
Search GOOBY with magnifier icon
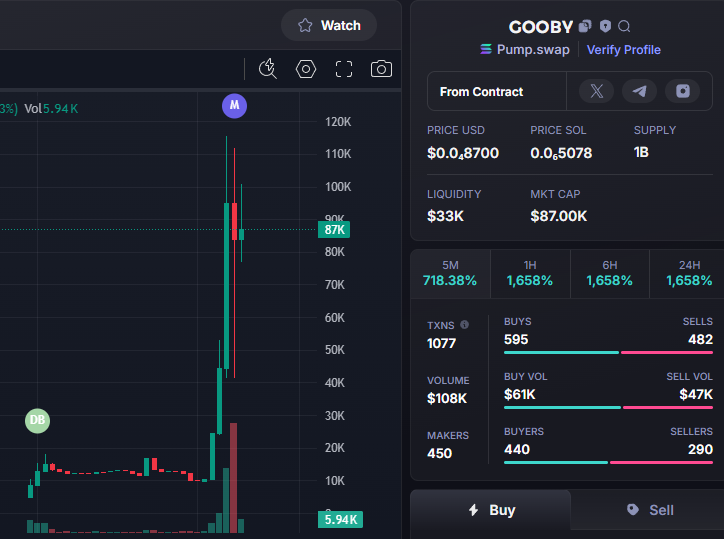click(624, 26)
